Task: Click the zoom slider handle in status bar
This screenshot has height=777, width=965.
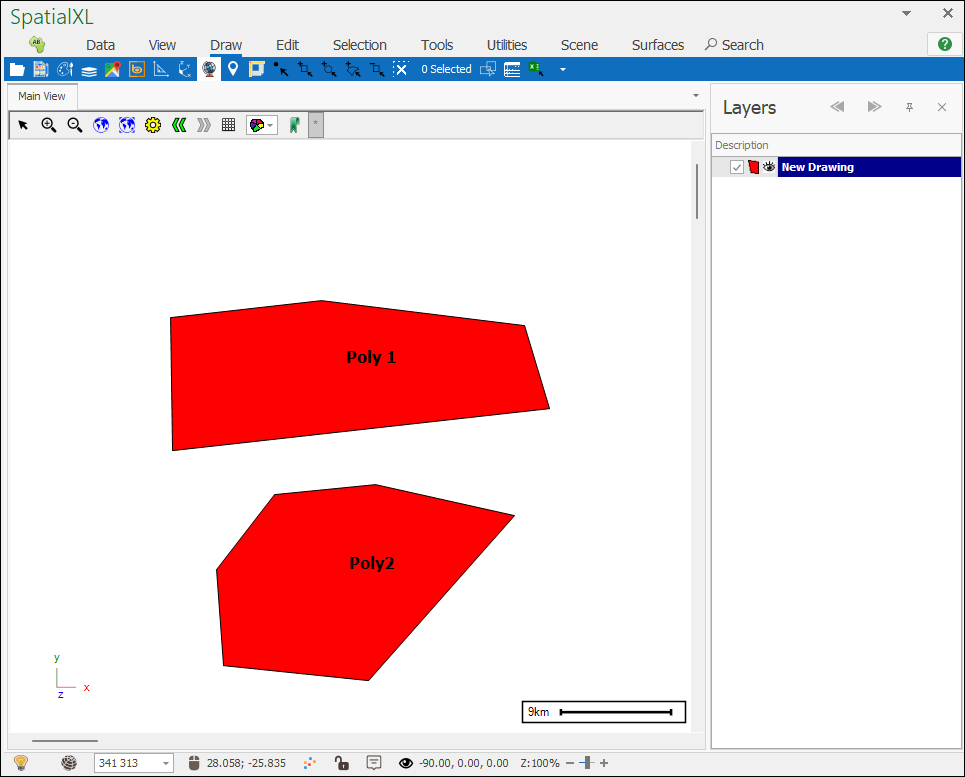Action: point(586,763)
